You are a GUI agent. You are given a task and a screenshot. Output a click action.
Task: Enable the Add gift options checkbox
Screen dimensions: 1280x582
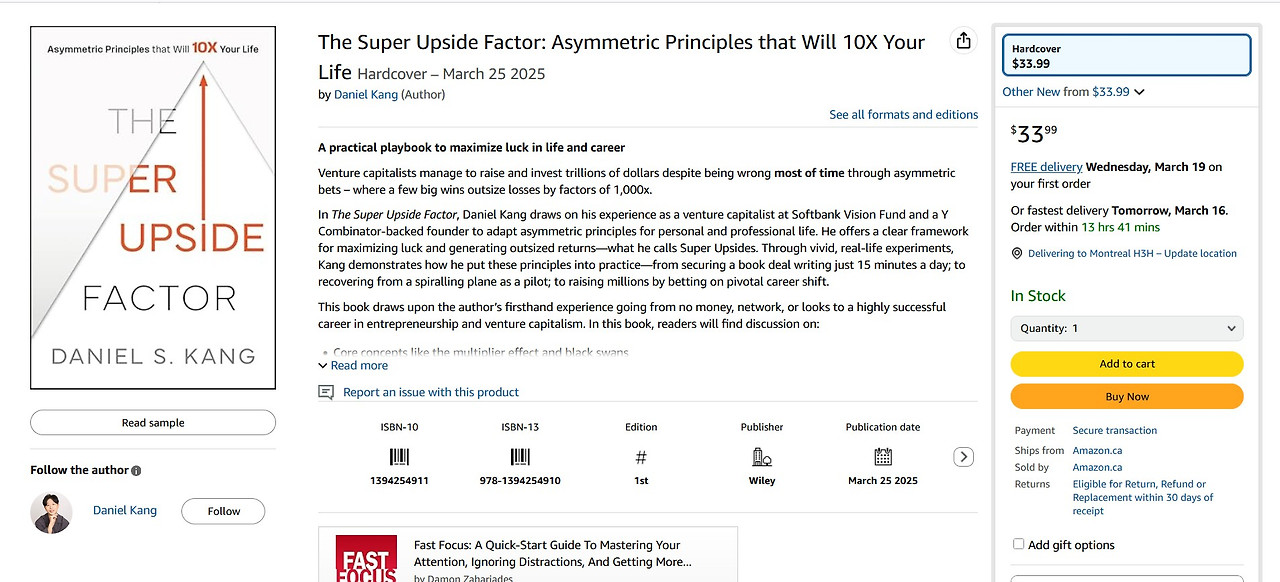pos(1018,544)
